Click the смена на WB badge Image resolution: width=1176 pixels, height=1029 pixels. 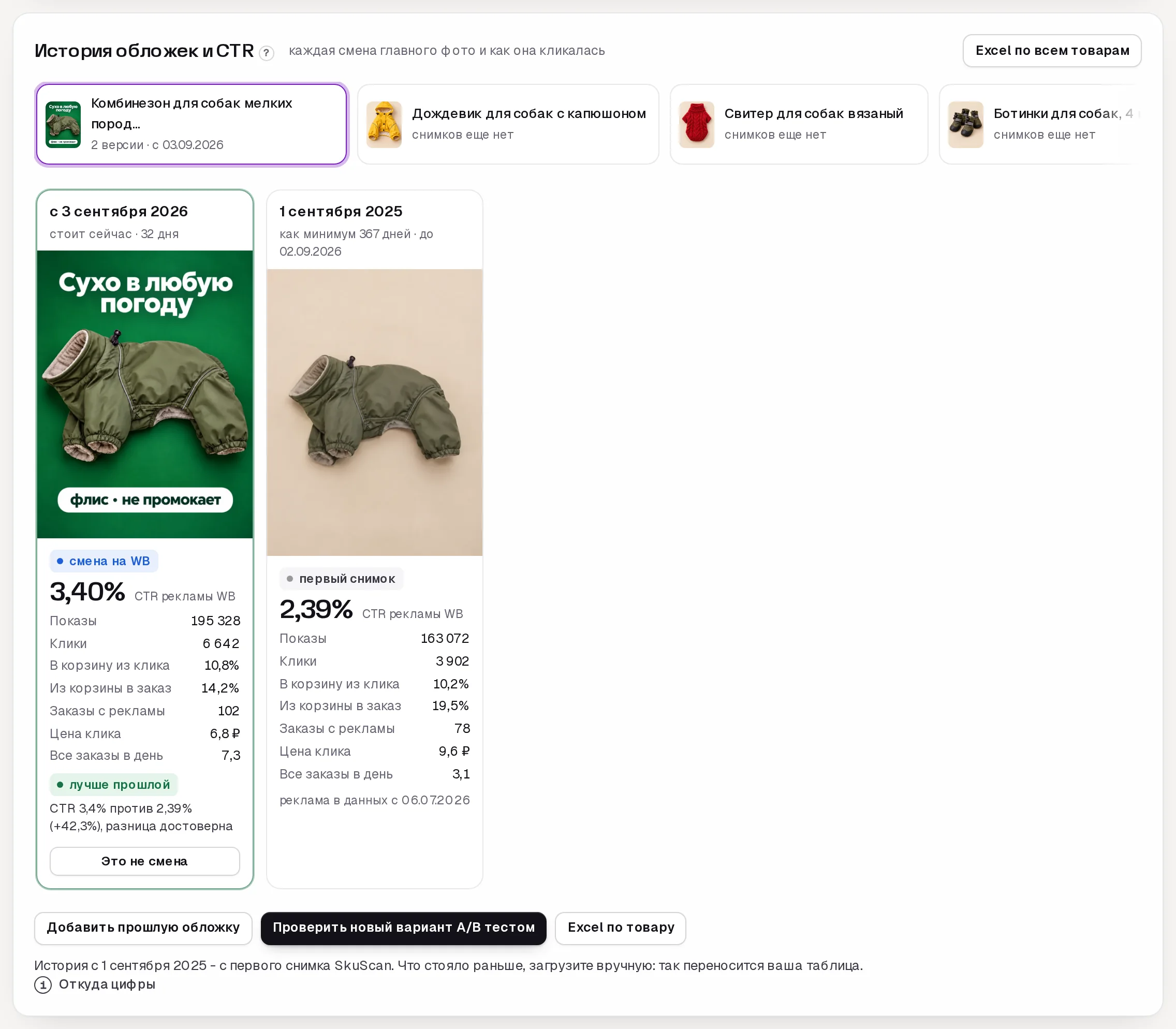pos(104,561)
